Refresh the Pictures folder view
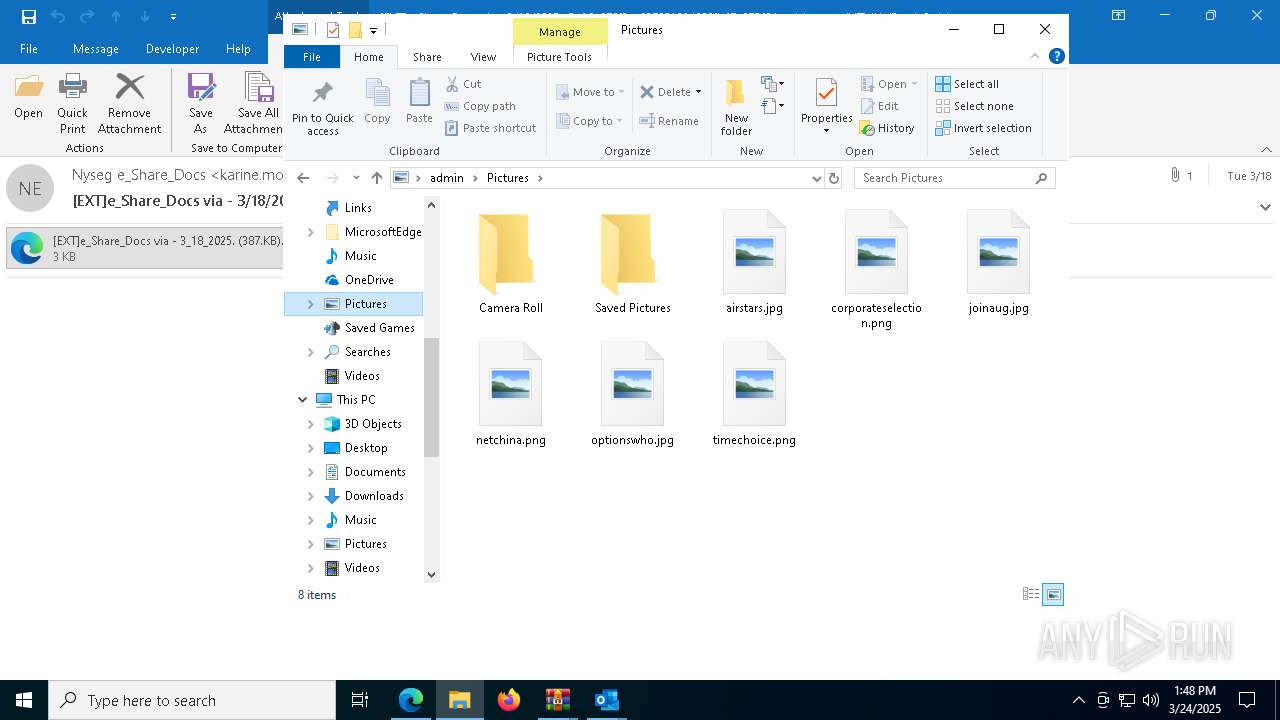The height and width of the screenshot is (720, 1280). 834,178
